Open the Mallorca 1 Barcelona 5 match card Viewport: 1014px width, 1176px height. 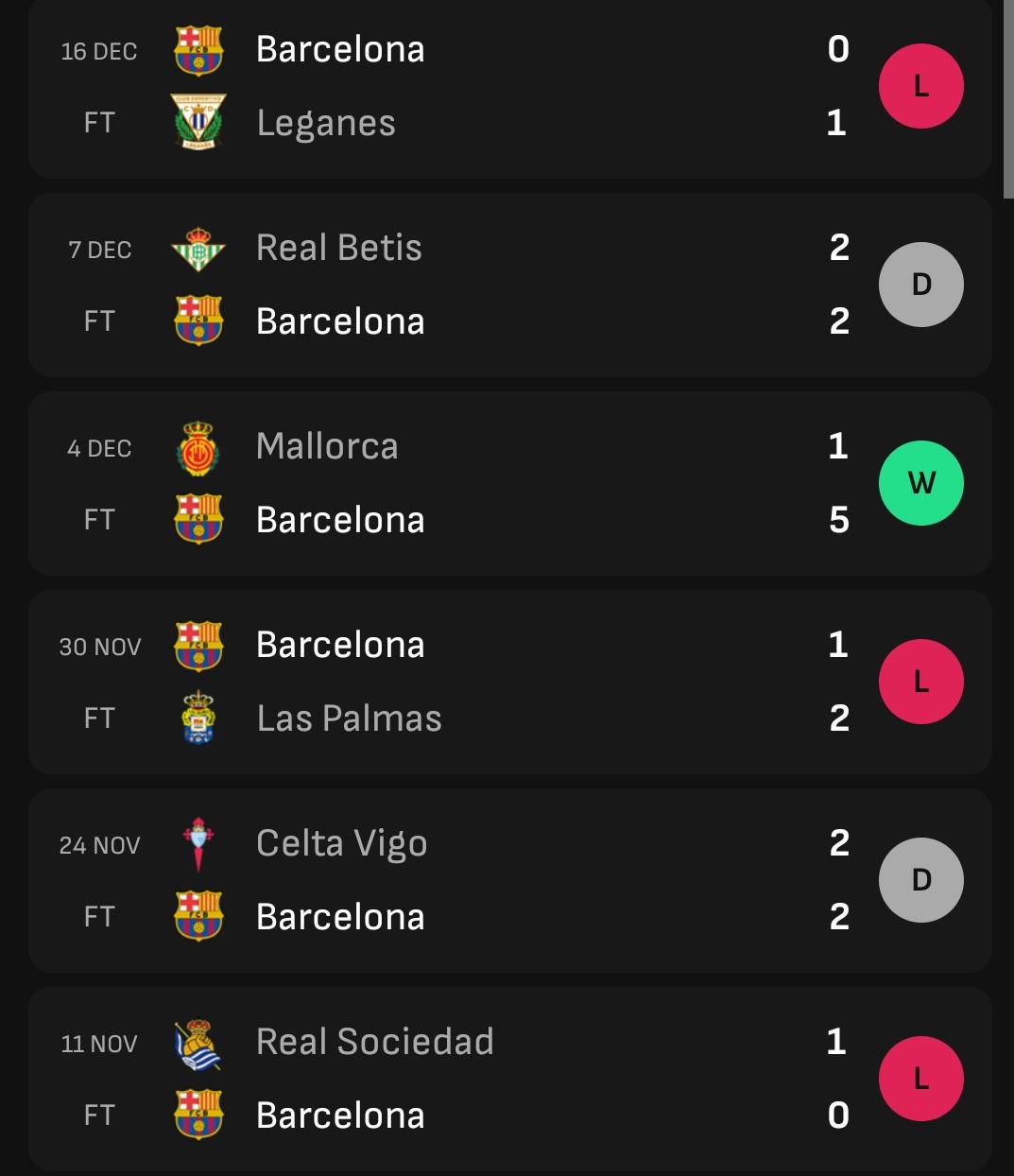[x=510, y=483]
